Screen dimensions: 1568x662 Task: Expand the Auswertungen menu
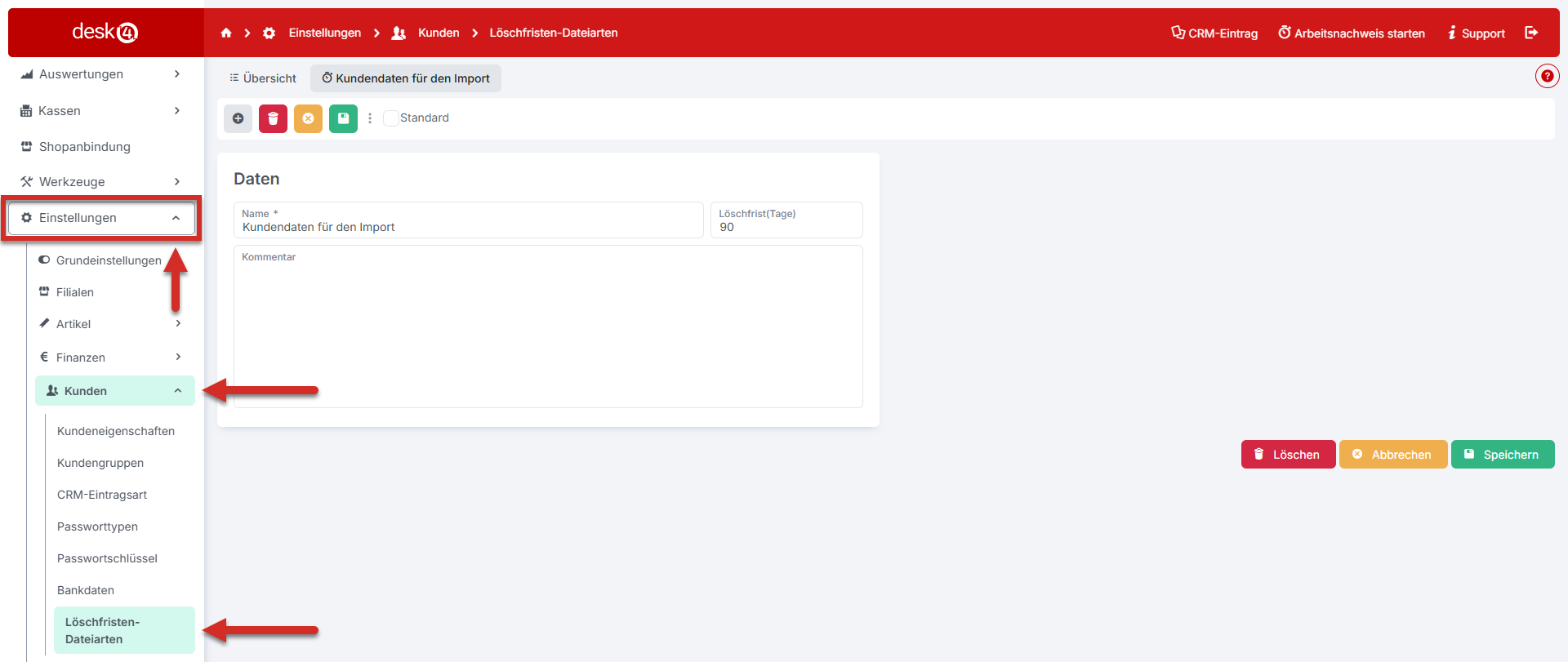pyautogui.click(x=102, y=74)
